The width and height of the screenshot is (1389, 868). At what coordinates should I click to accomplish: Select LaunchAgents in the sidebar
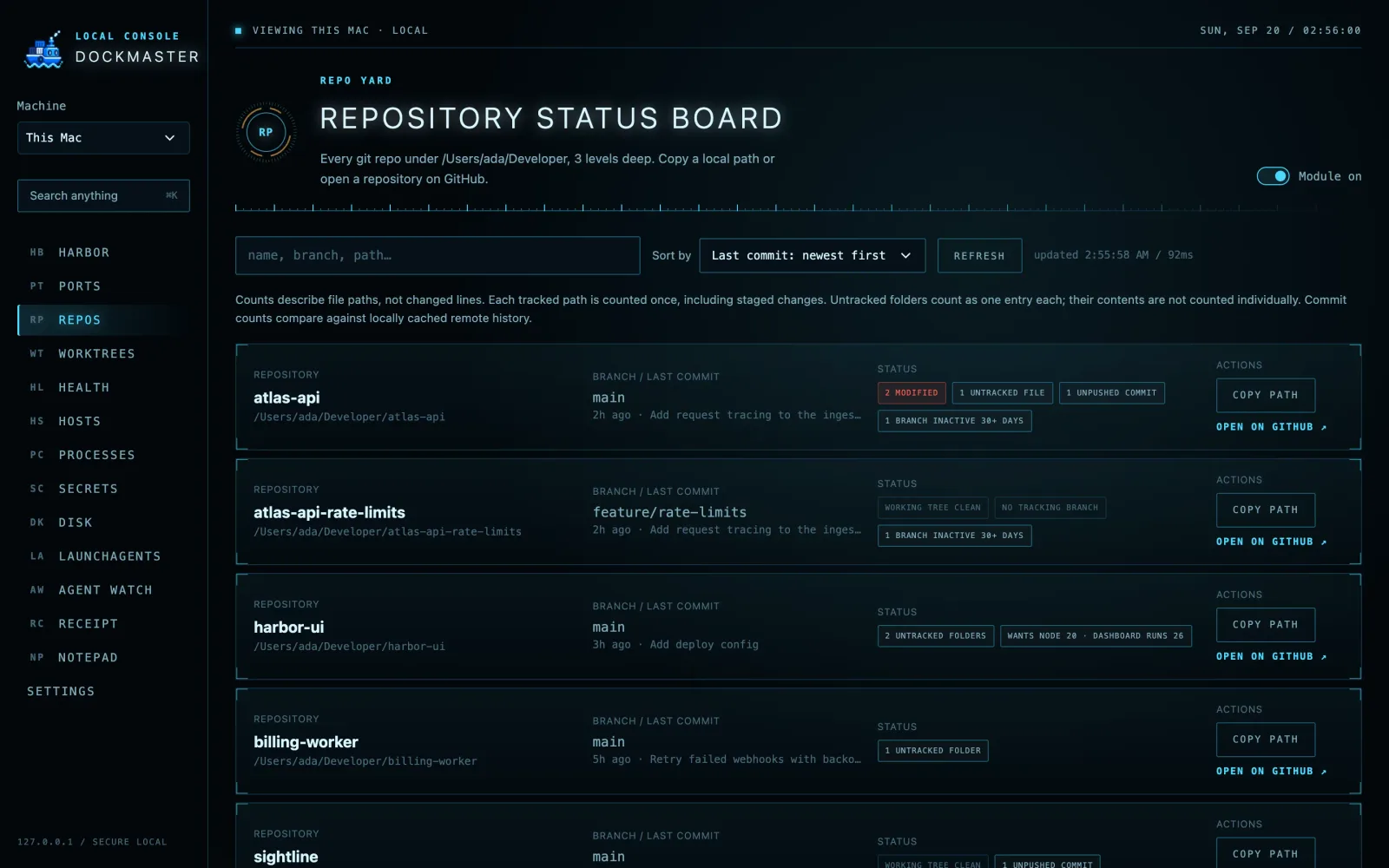click(x=103, y=556)
